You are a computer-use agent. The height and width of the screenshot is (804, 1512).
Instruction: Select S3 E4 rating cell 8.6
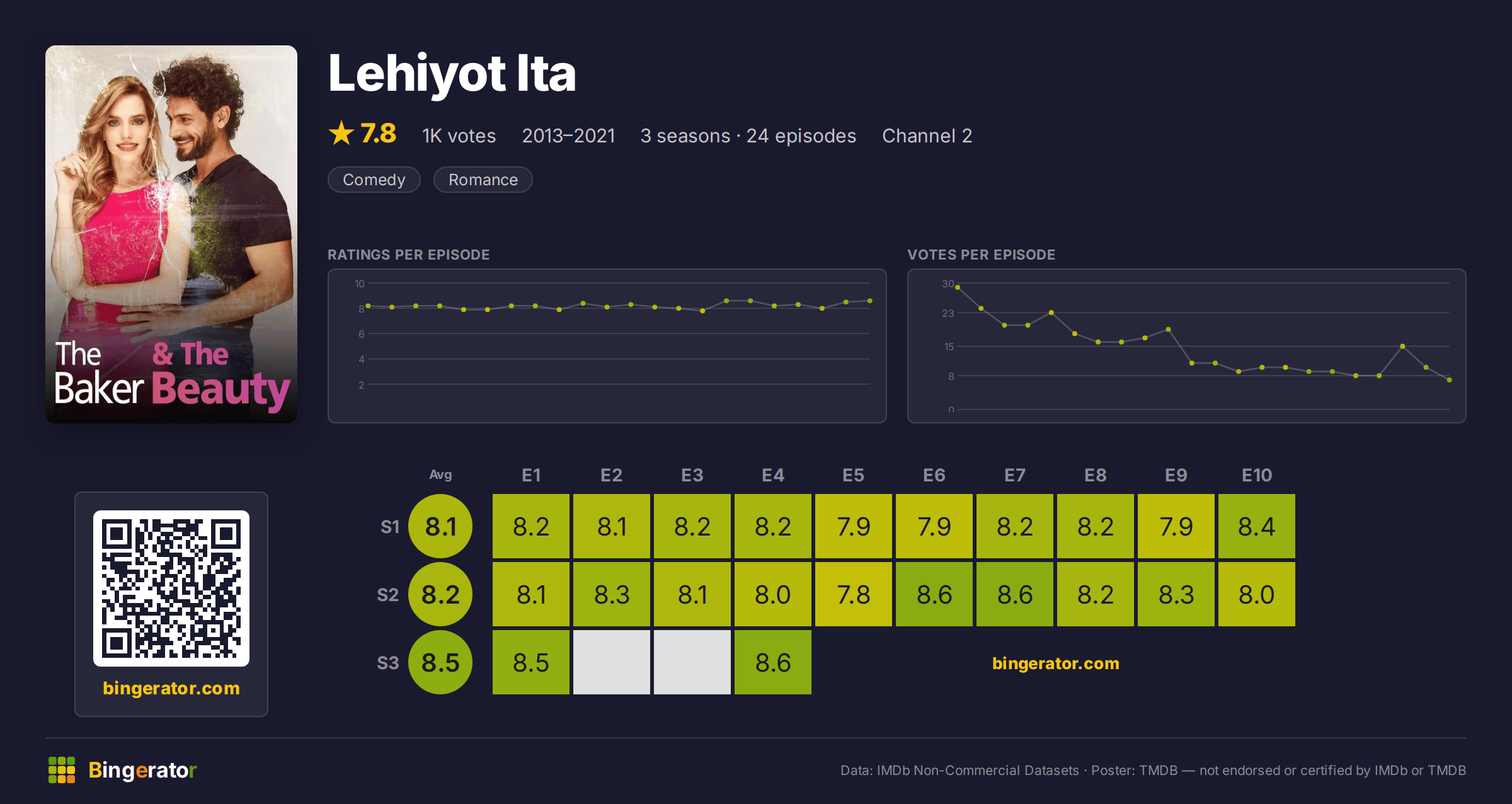coord(773,662)
